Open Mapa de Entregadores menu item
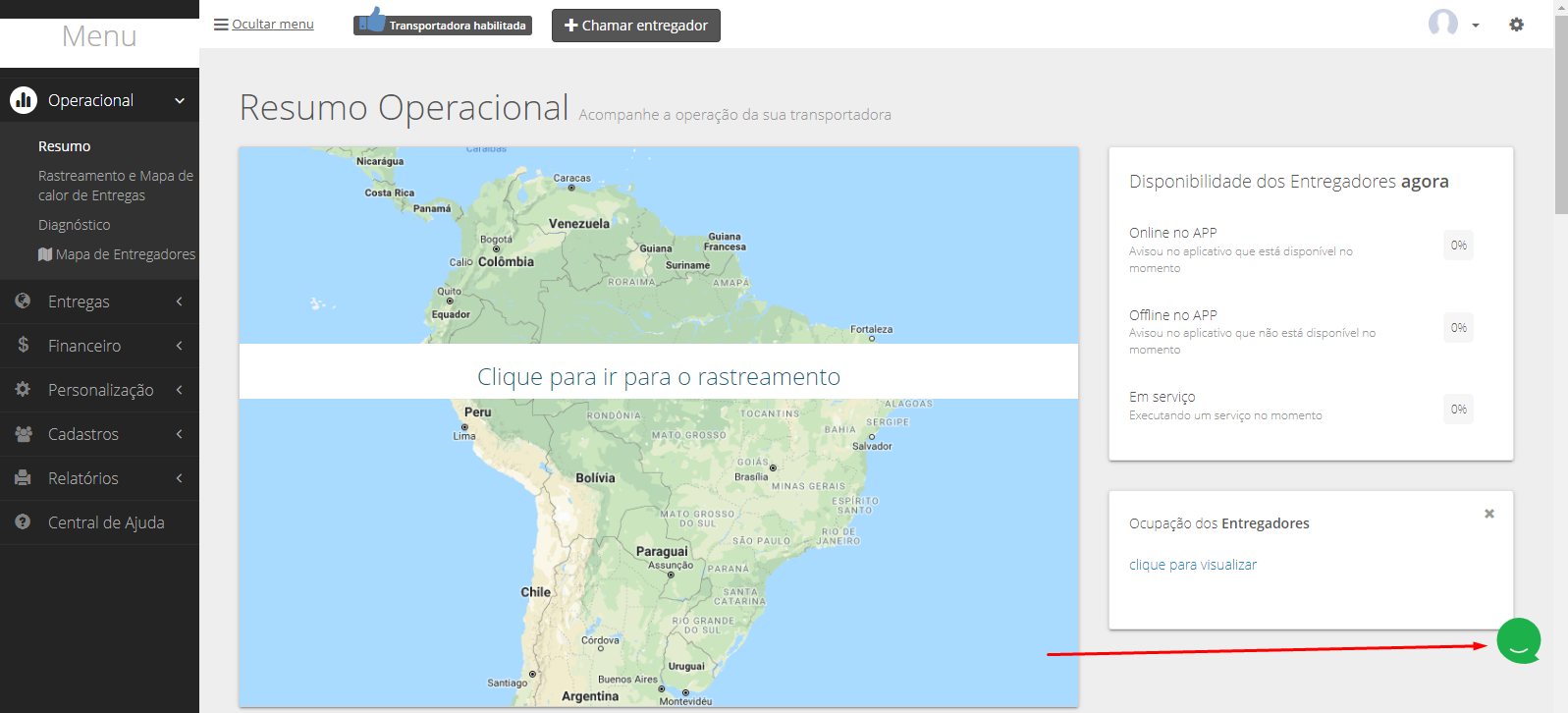The height and width of the screenshot is (713, 1568). tap(117, 254)
